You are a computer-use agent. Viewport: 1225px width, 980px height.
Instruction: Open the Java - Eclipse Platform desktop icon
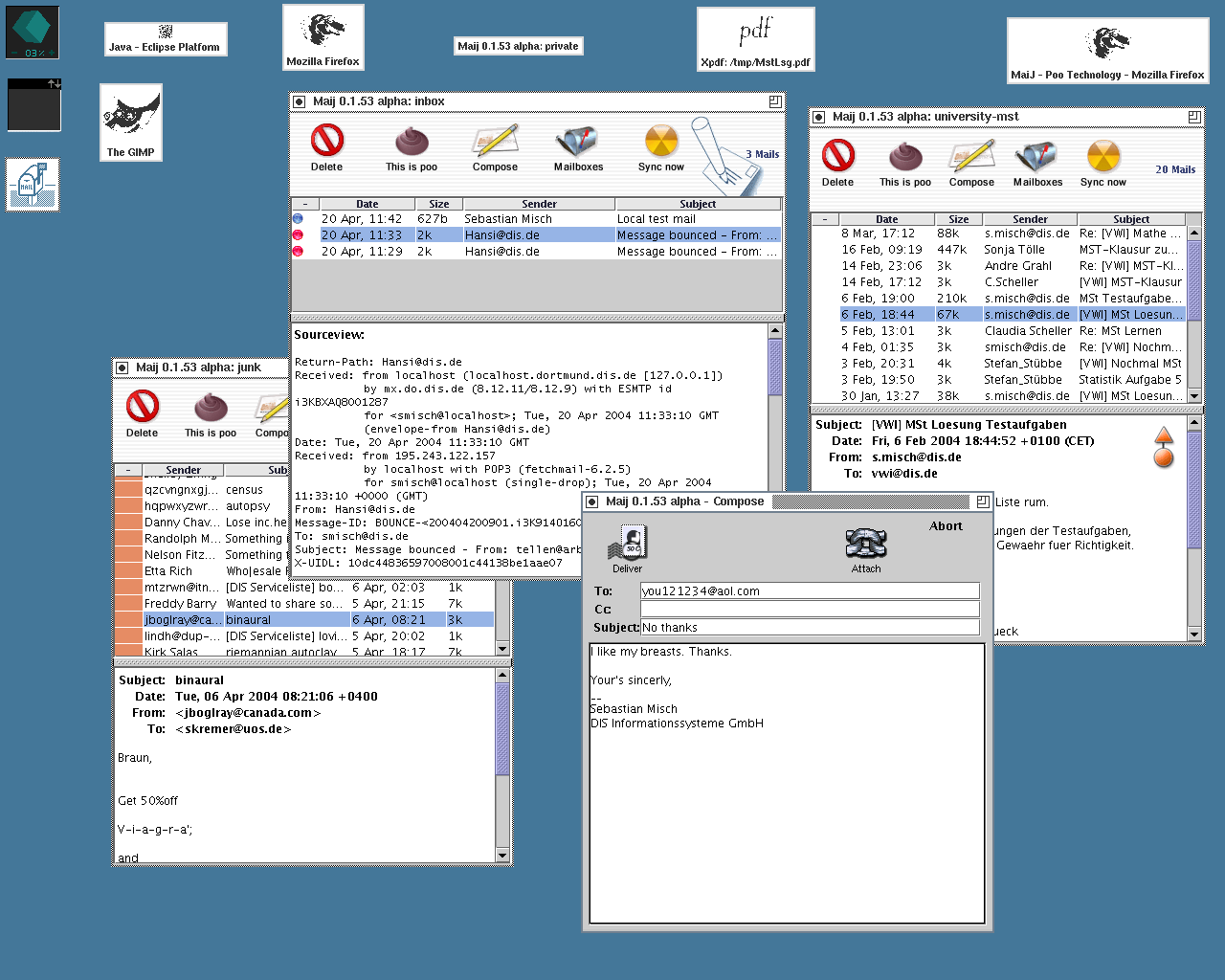165,39
